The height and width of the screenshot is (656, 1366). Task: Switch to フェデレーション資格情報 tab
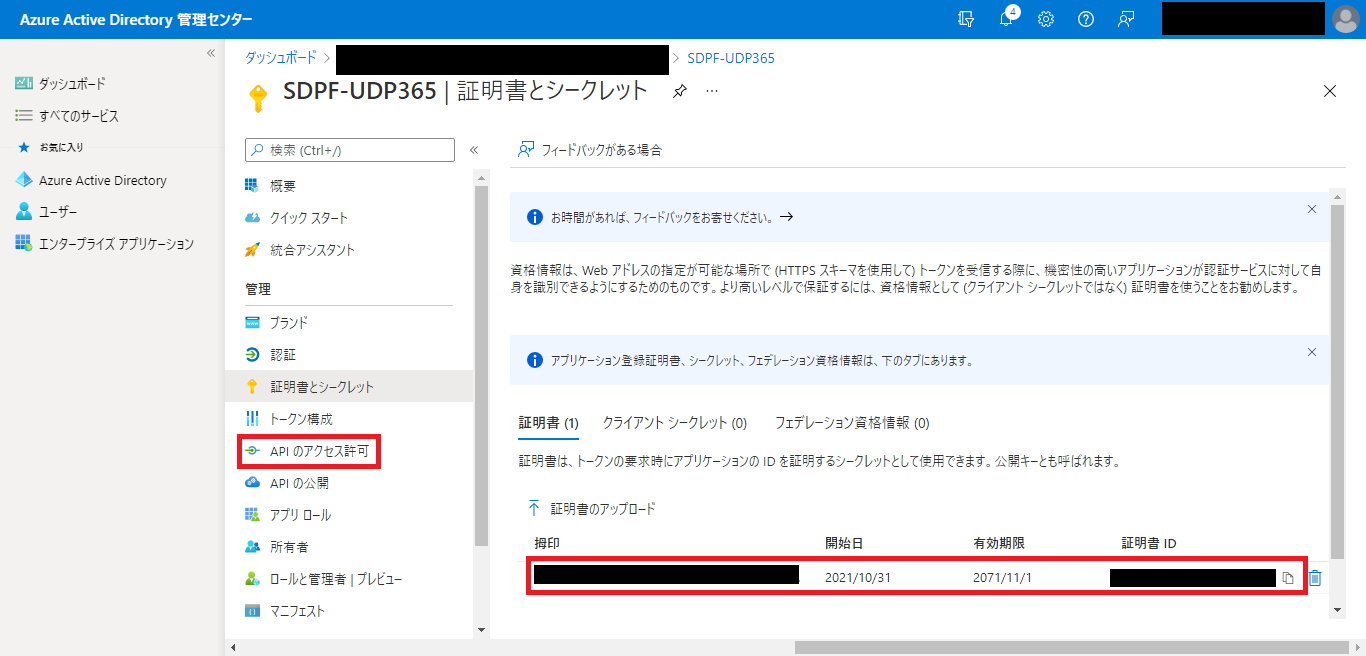pos(852,423)
